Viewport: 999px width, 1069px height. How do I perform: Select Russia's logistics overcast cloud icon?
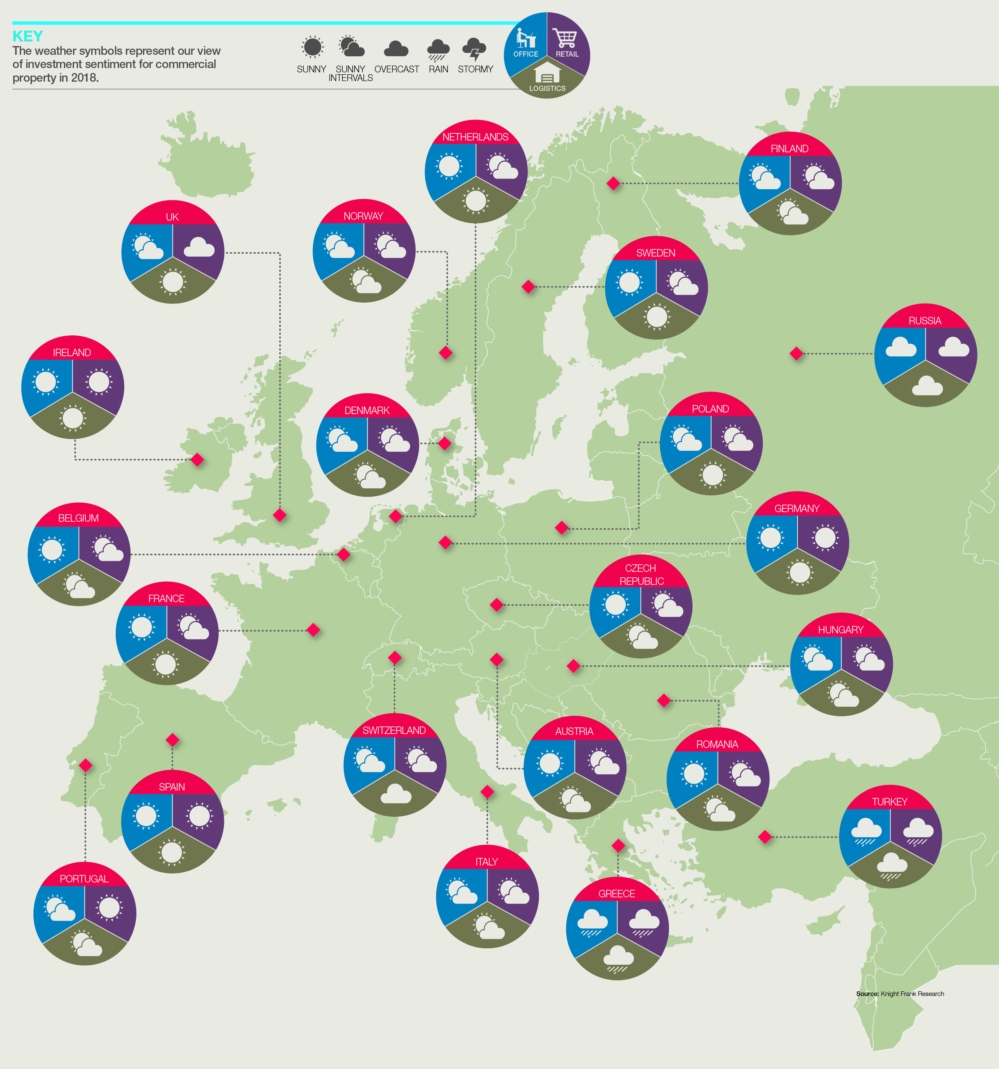point(926,385)
